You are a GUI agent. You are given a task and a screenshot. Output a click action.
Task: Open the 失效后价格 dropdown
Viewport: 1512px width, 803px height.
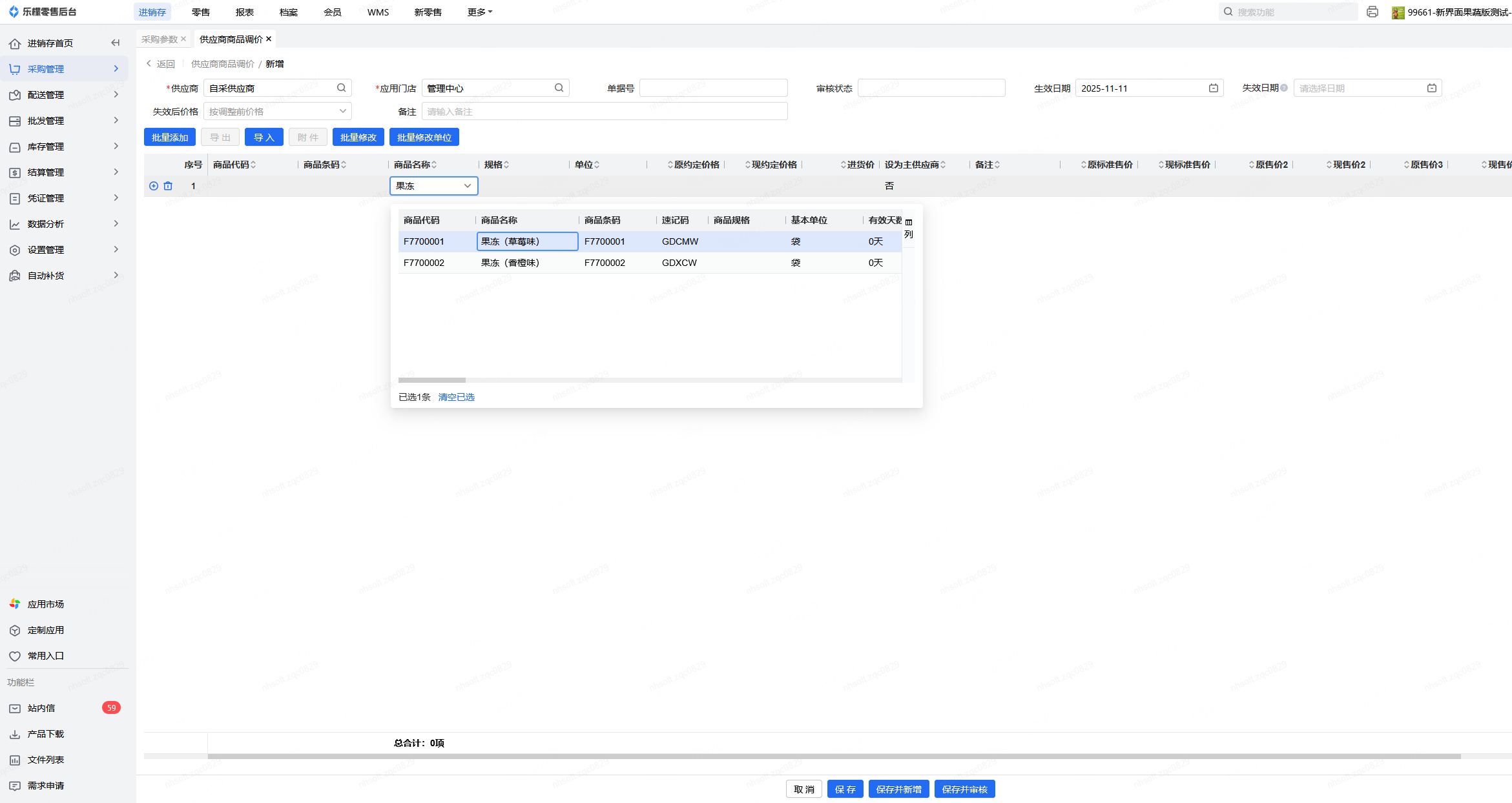[x=278, y=111]
